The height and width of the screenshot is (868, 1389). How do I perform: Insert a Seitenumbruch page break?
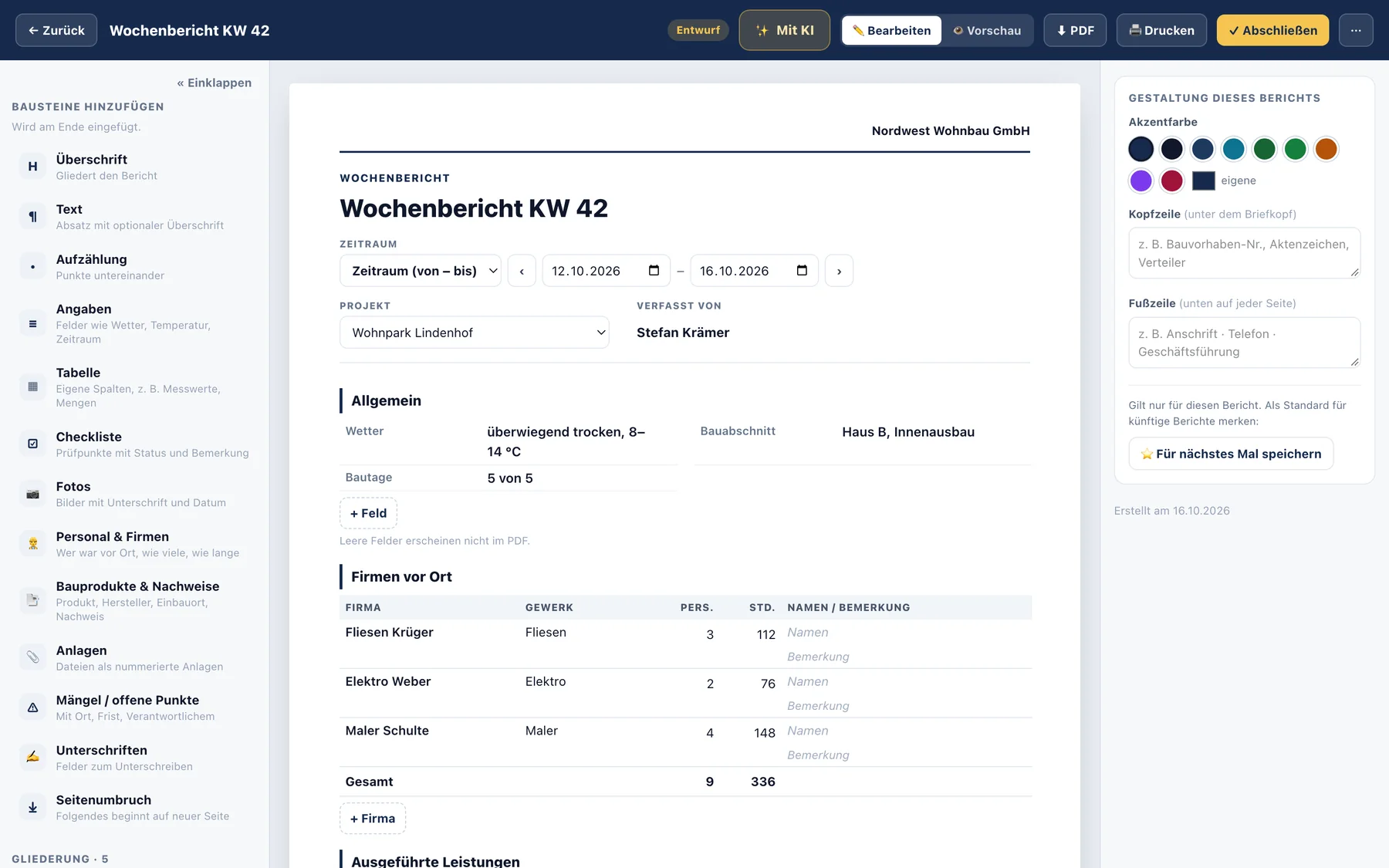[135, 807]
